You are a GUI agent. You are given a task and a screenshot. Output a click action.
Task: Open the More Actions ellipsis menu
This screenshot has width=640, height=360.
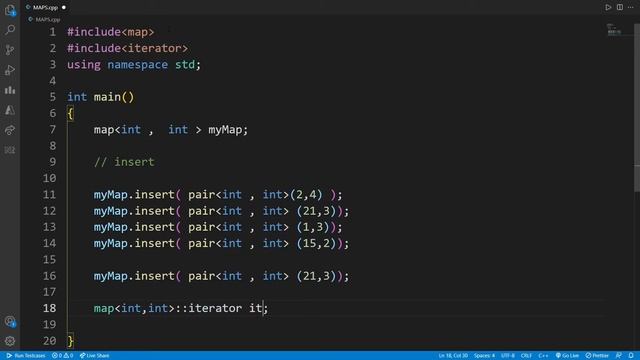tap(631, 7)
